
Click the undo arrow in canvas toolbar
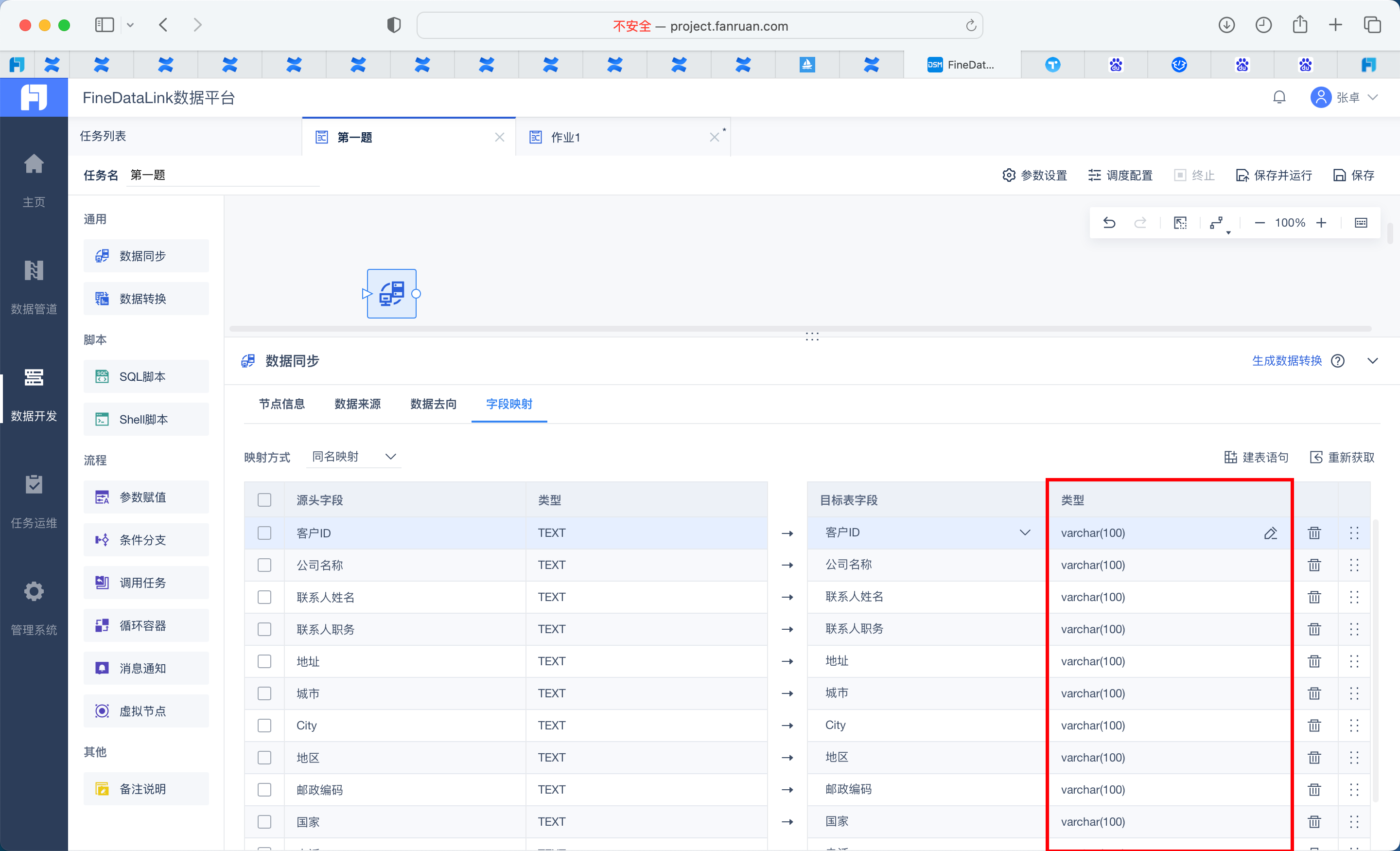1108,222
